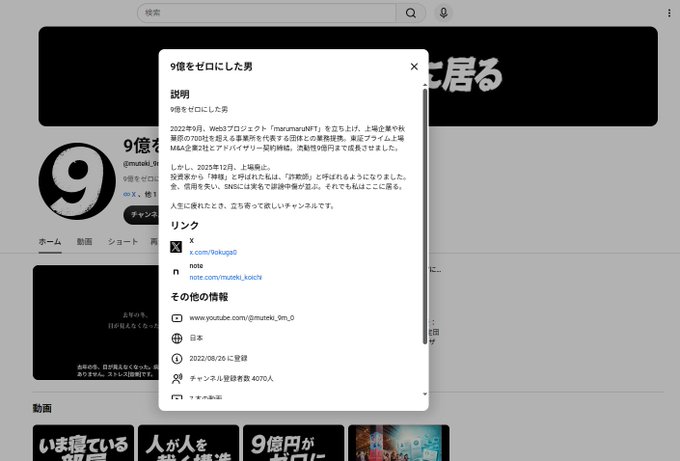Play the featured video thumbnail
This screenshot has height=461, width=680.
[95, 322]
